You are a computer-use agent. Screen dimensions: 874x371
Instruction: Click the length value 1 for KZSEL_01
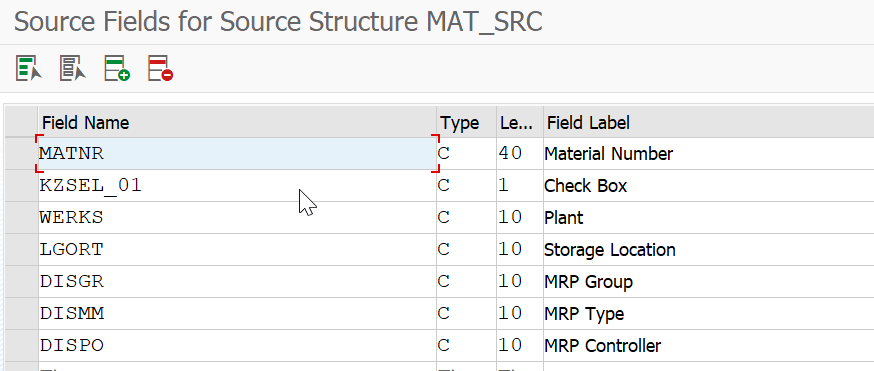pos(519,186)
